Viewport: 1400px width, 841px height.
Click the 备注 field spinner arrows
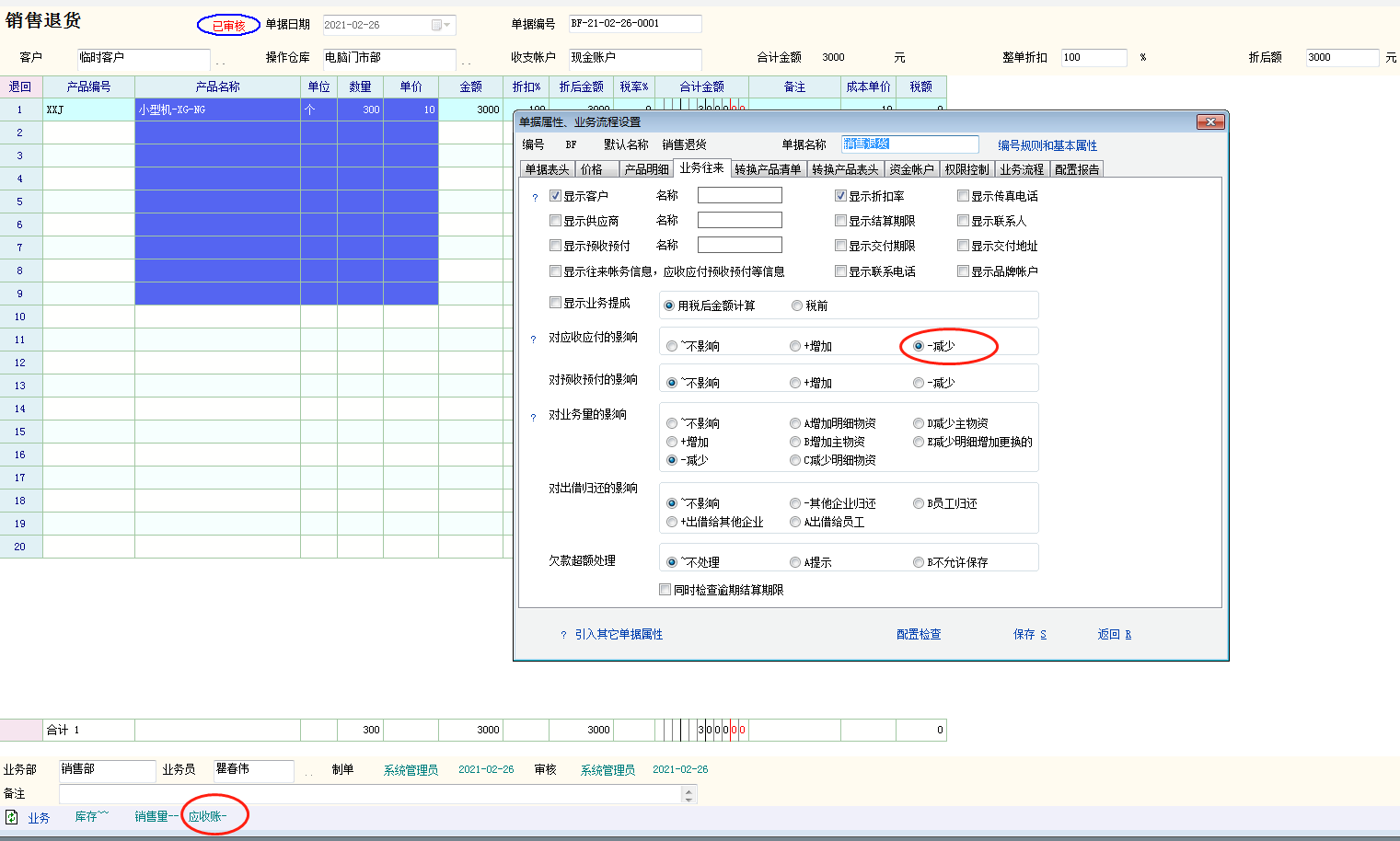click(x=689, y=794)
